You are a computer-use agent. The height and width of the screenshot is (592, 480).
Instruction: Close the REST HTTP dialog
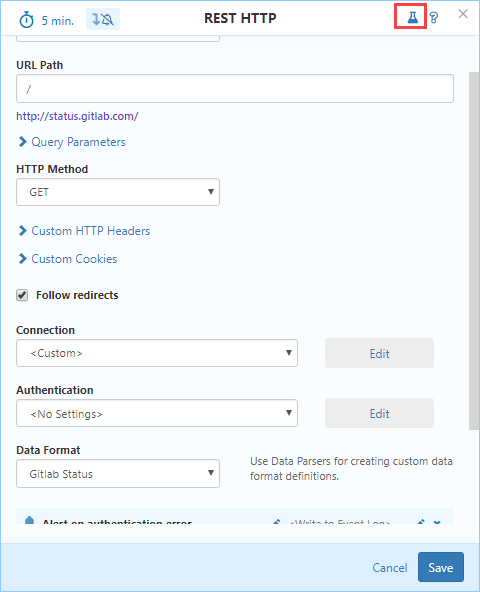click(463, 14)
